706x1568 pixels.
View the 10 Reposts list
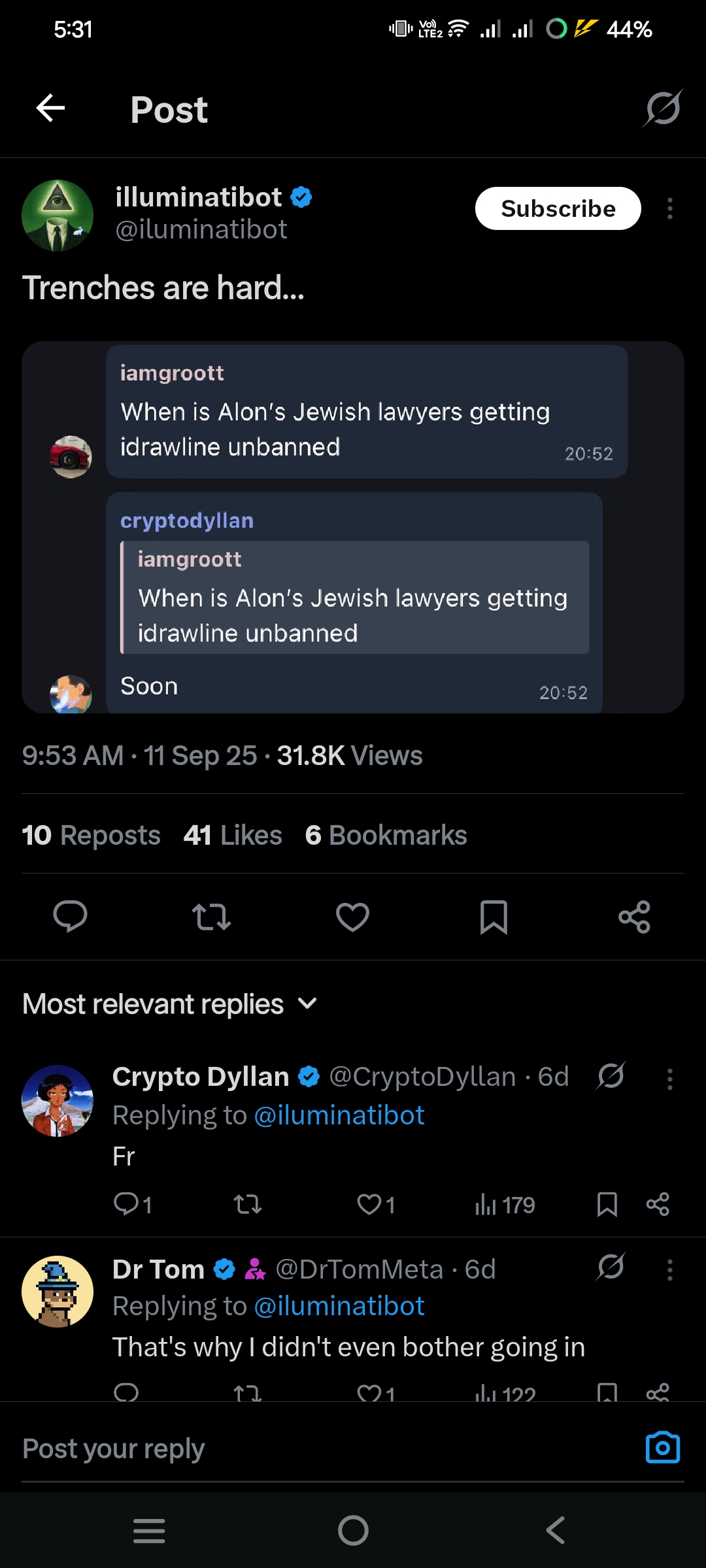tap(91, 835)
